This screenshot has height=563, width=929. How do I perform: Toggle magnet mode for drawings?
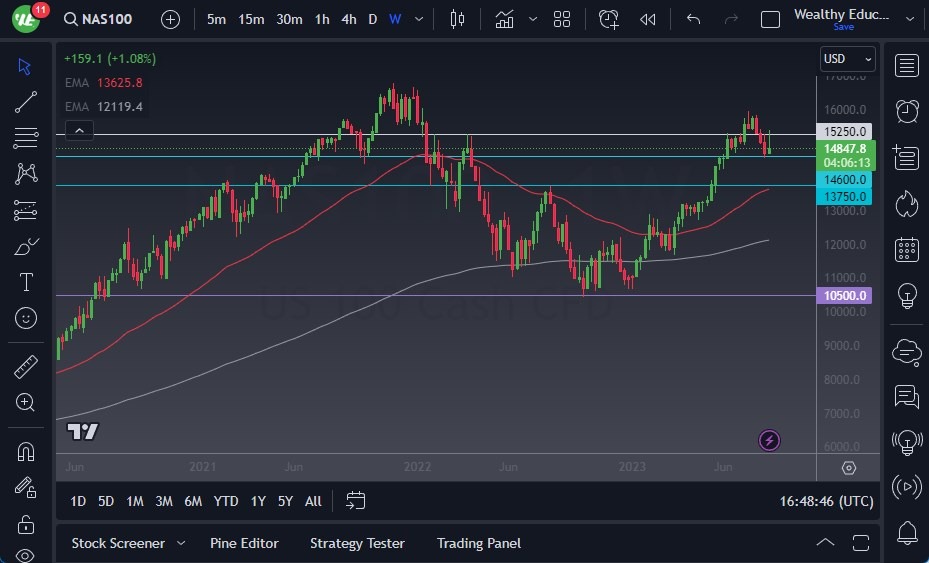click(26, 451)
